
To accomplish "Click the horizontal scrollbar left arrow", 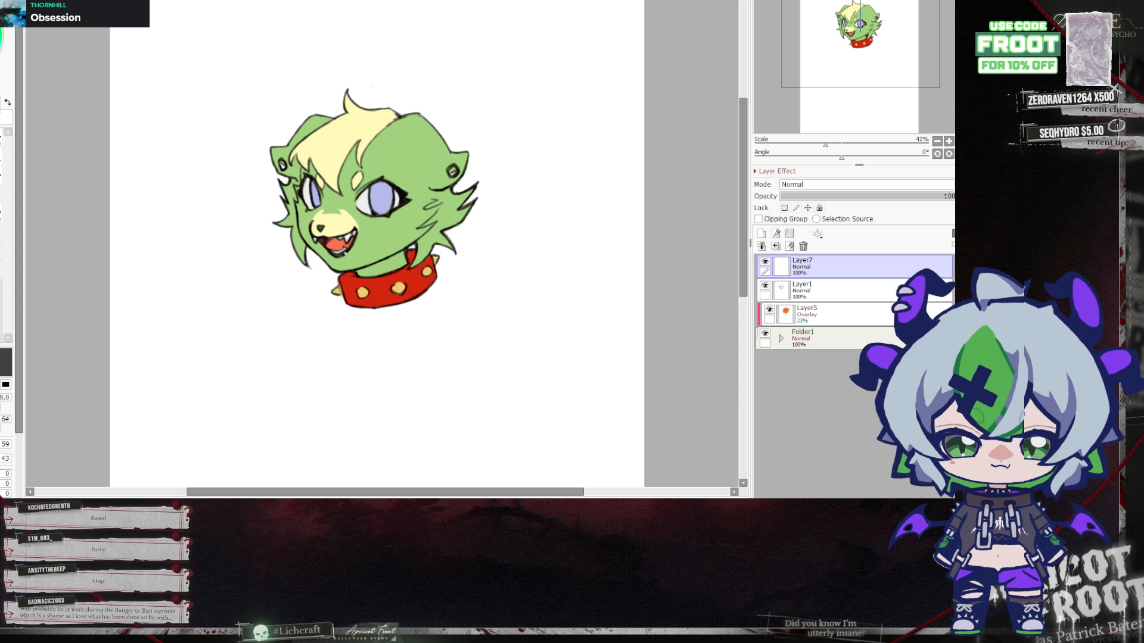I will tap(30, 492).
